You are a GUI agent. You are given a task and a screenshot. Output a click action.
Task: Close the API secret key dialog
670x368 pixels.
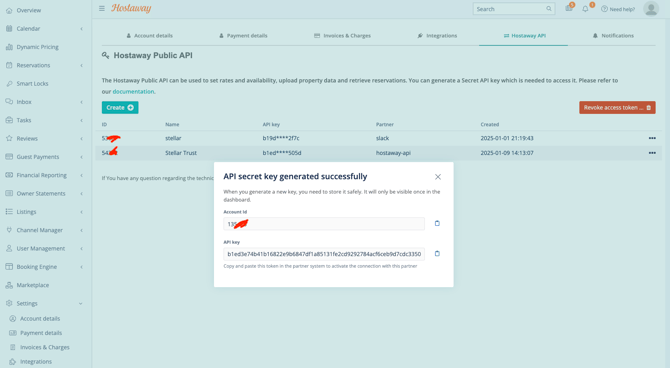pyautogui.click(x=438, y=177)
